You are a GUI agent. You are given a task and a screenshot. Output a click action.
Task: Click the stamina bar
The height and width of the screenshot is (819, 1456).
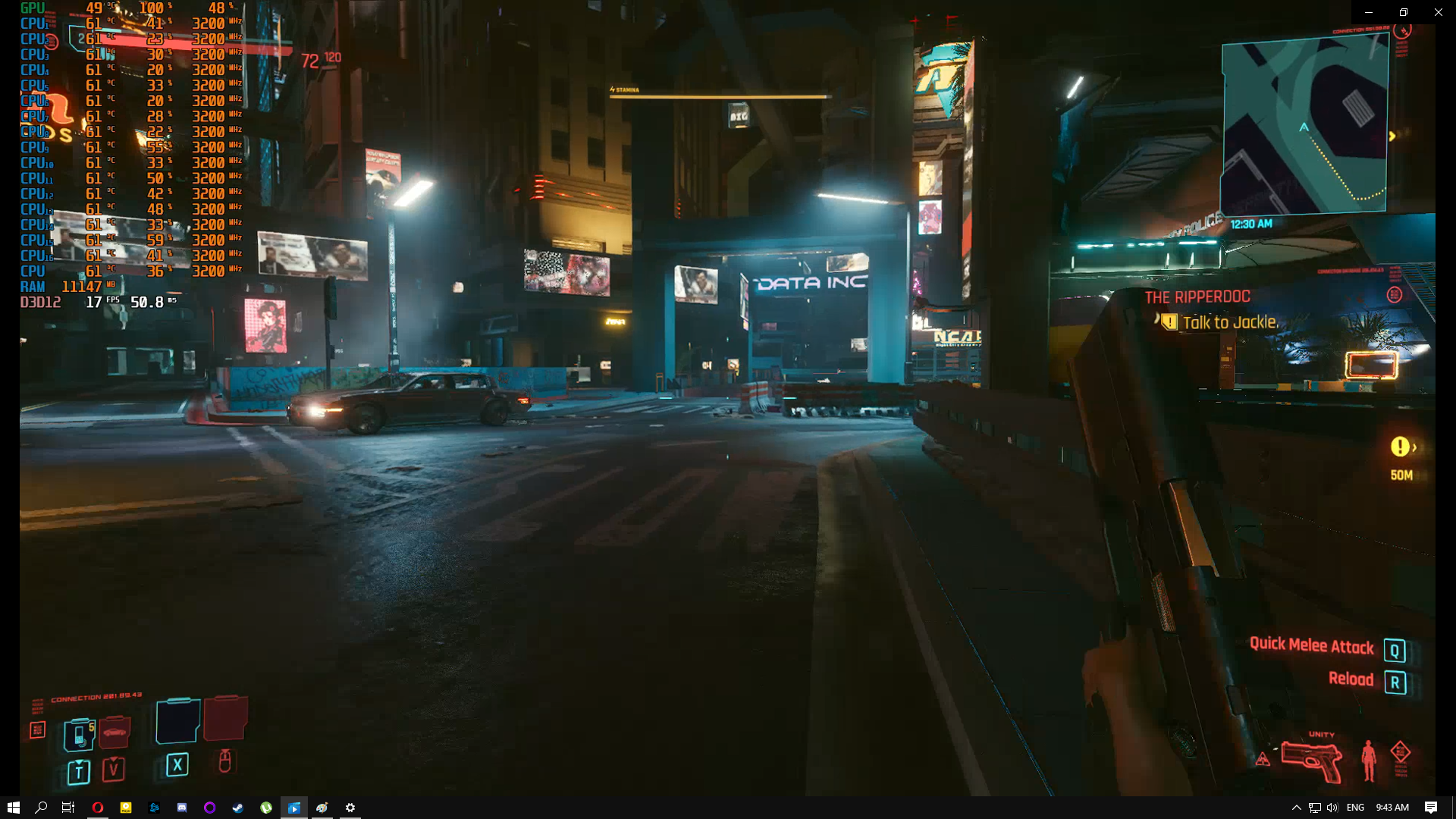[720, 97]
